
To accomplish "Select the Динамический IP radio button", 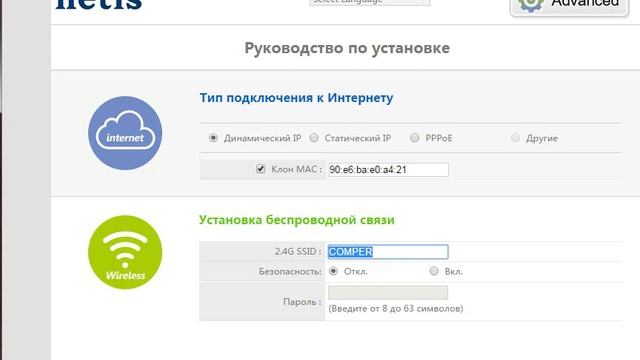I will (213, 138).
